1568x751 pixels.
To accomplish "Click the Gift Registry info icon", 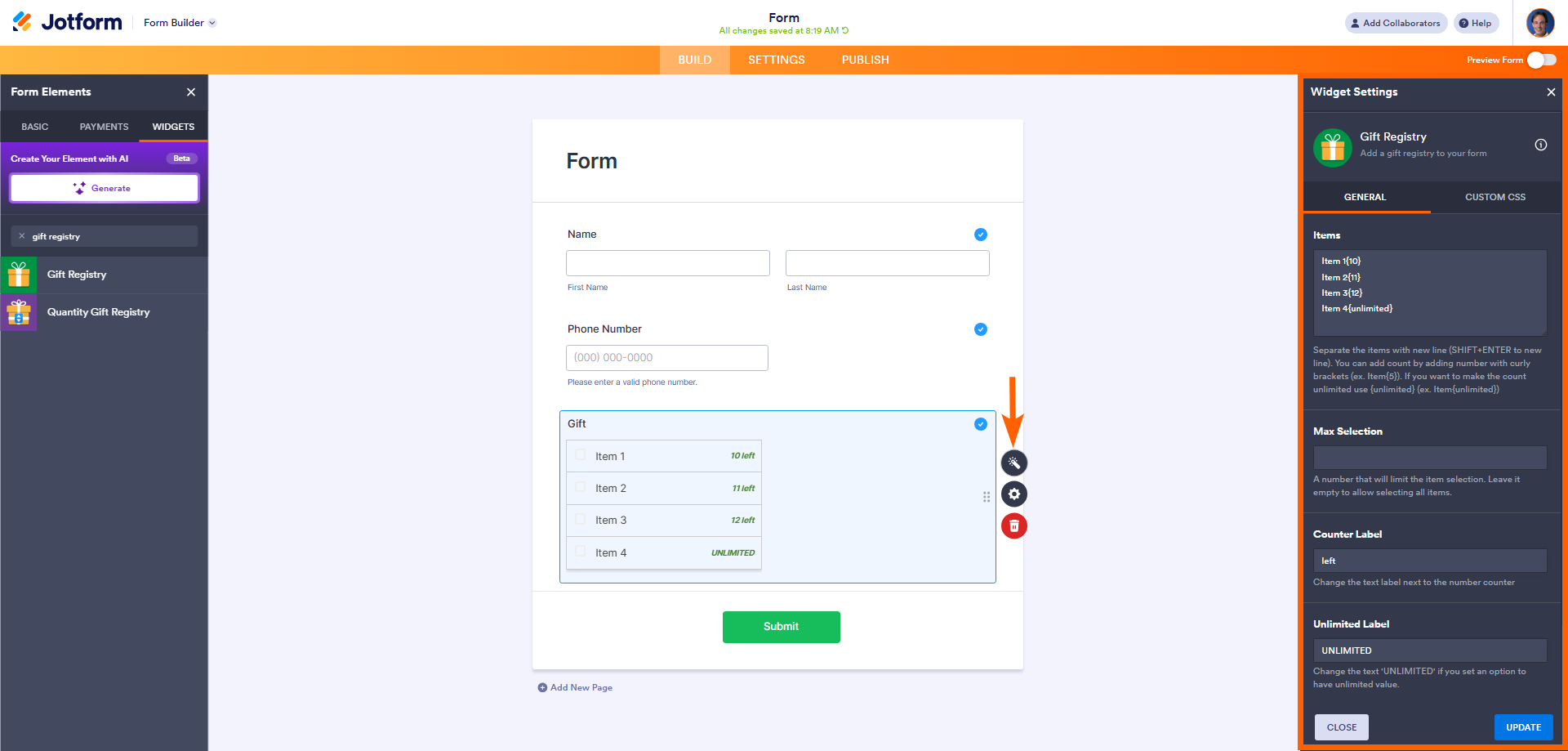I will tap(1540, 145).
